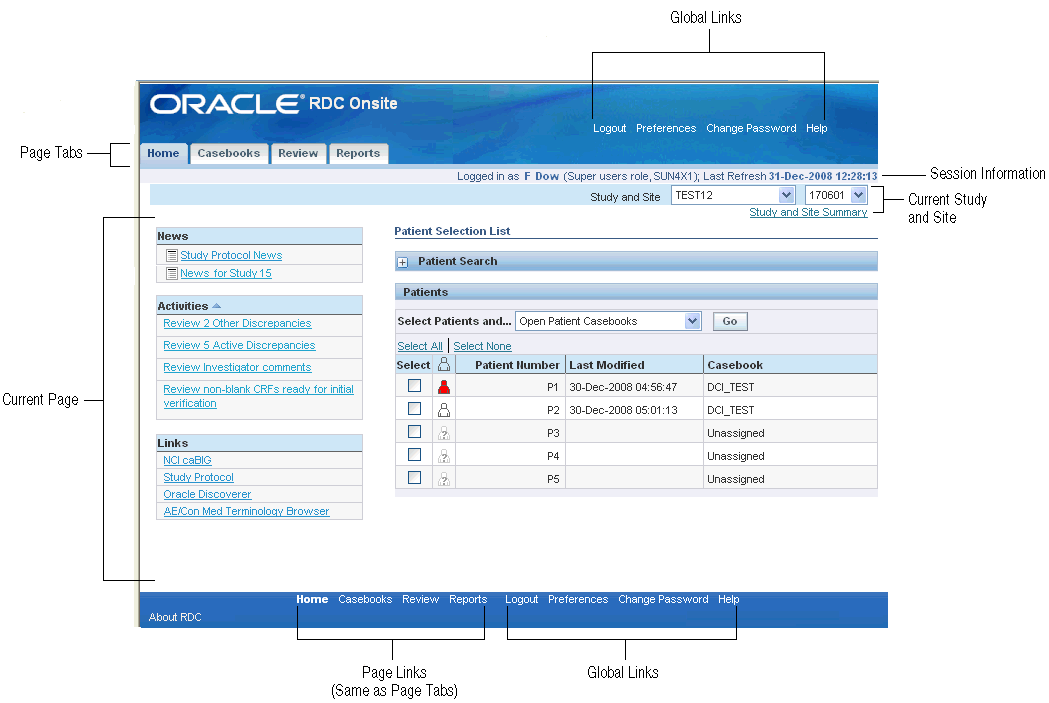Click the unassigned patient icon for P4
1049x703 pixels.
click(x=444, y=456)
